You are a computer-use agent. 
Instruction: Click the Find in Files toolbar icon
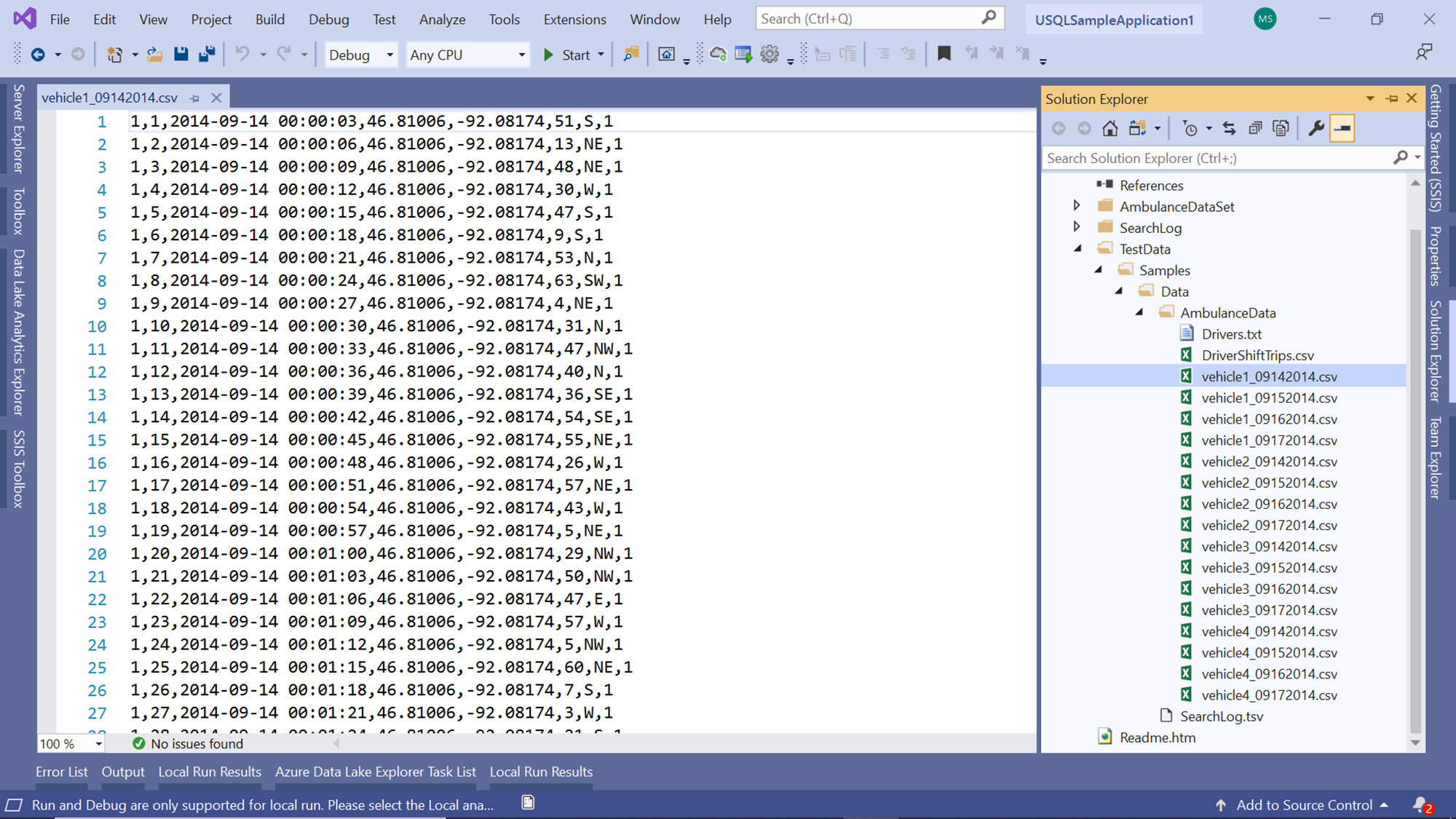(x=630, y=54)
